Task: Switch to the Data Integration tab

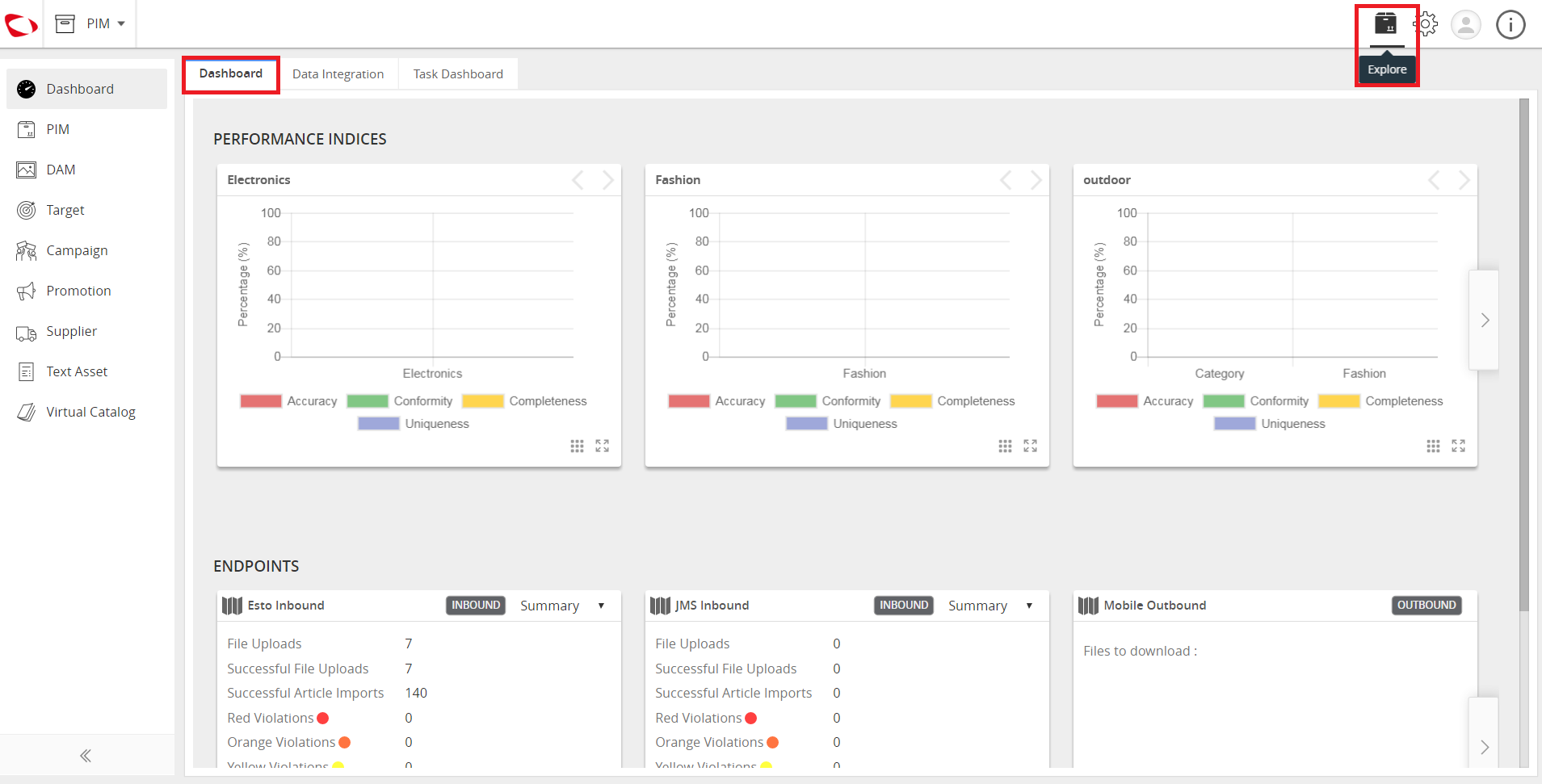Action: point(338,74)
